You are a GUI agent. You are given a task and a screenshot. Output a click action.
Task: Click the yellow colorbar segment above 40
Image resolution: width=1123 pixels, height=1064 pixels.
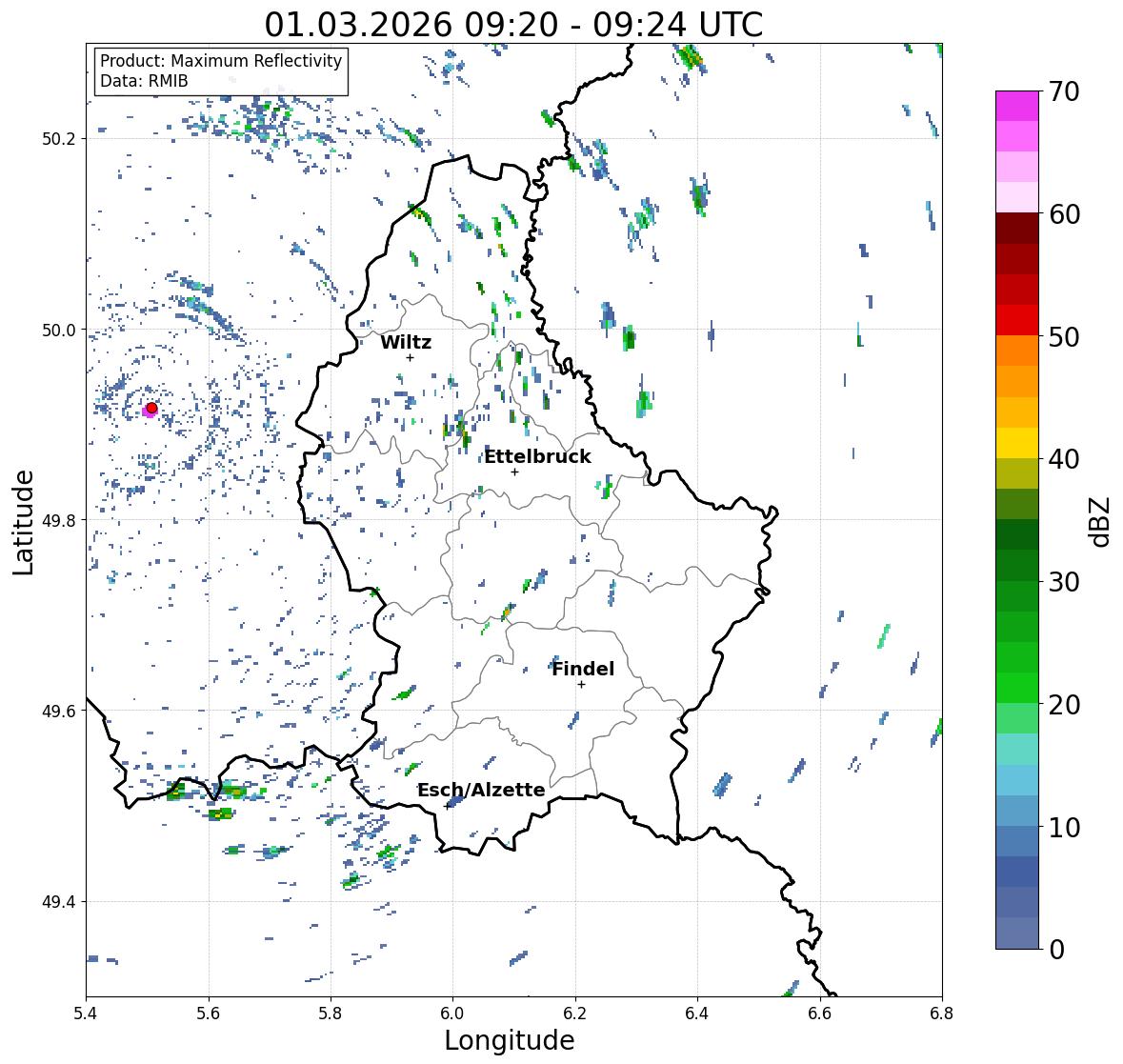[x=1017, y=443]
